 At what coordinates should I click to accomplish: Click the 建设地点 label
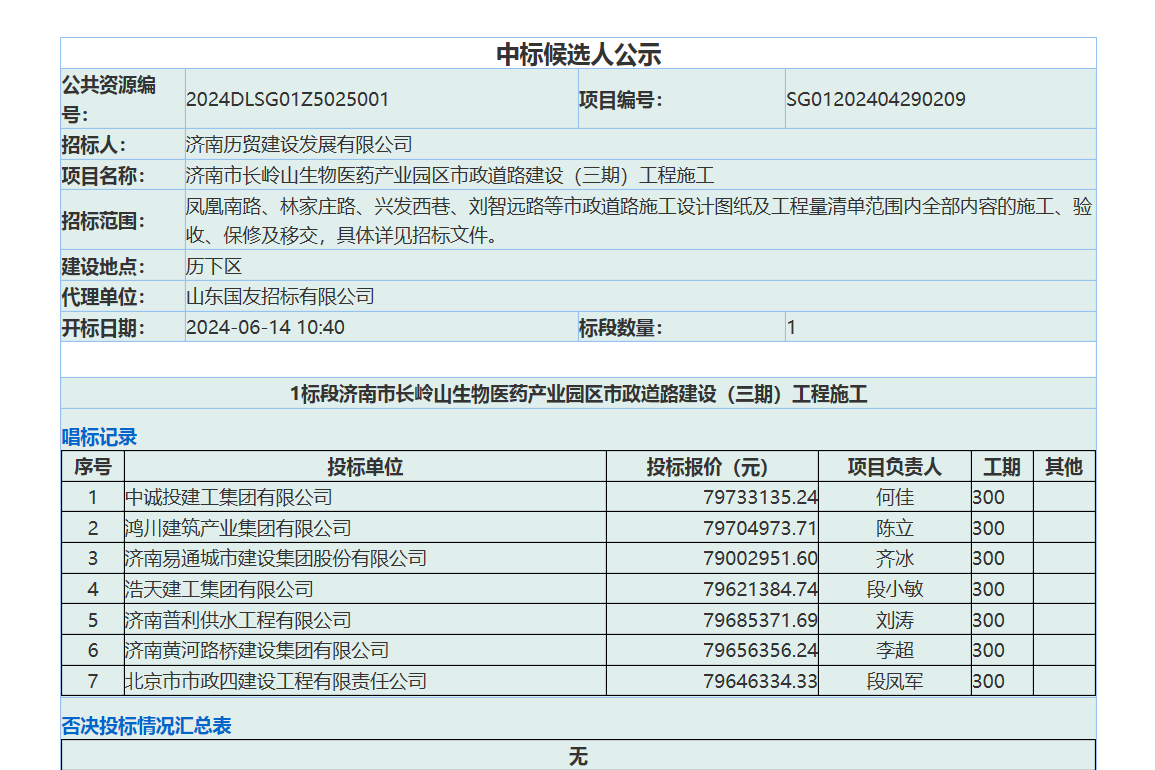click(x=103, y=267)
